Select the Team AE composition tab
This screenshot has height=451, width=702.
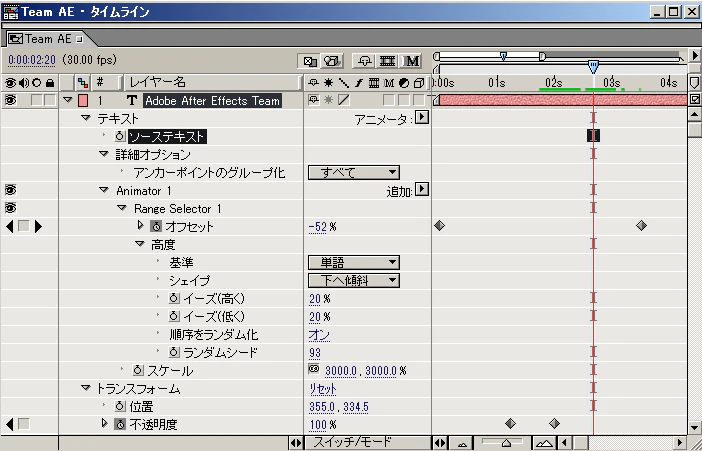tap(47, 39)
